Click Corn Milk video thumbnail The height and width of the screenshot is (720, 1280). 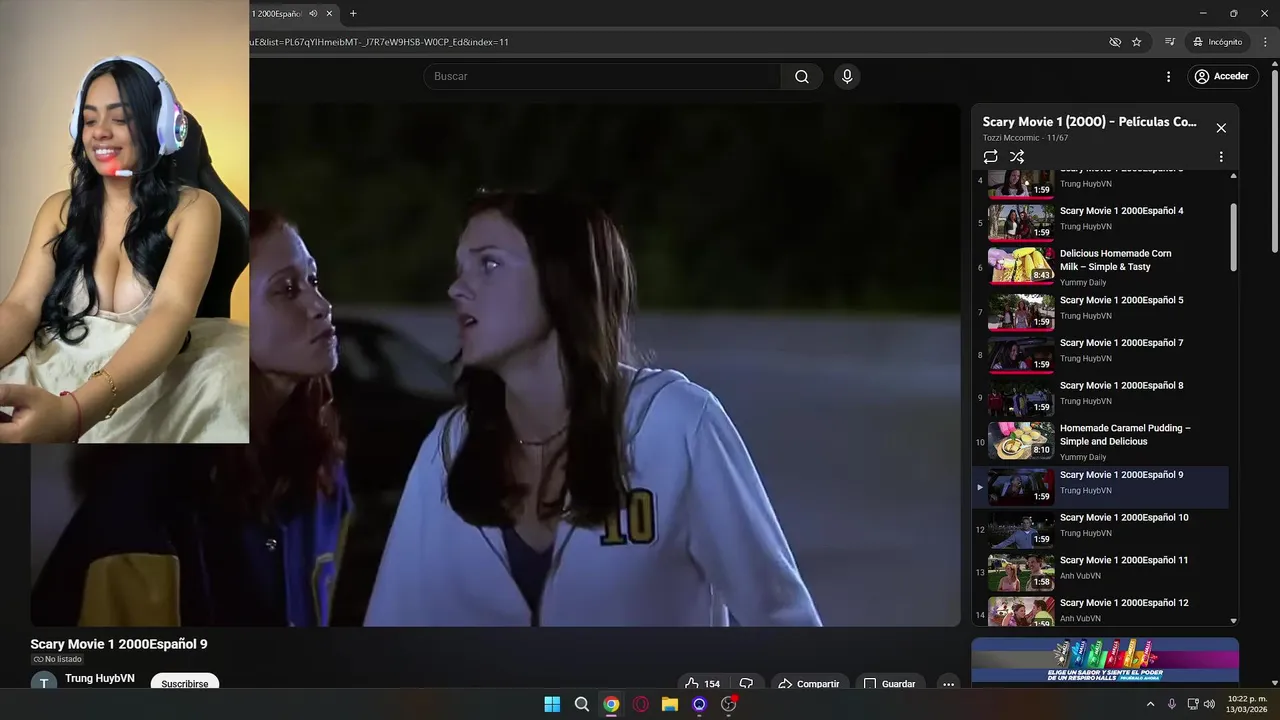coord(1021,265)
